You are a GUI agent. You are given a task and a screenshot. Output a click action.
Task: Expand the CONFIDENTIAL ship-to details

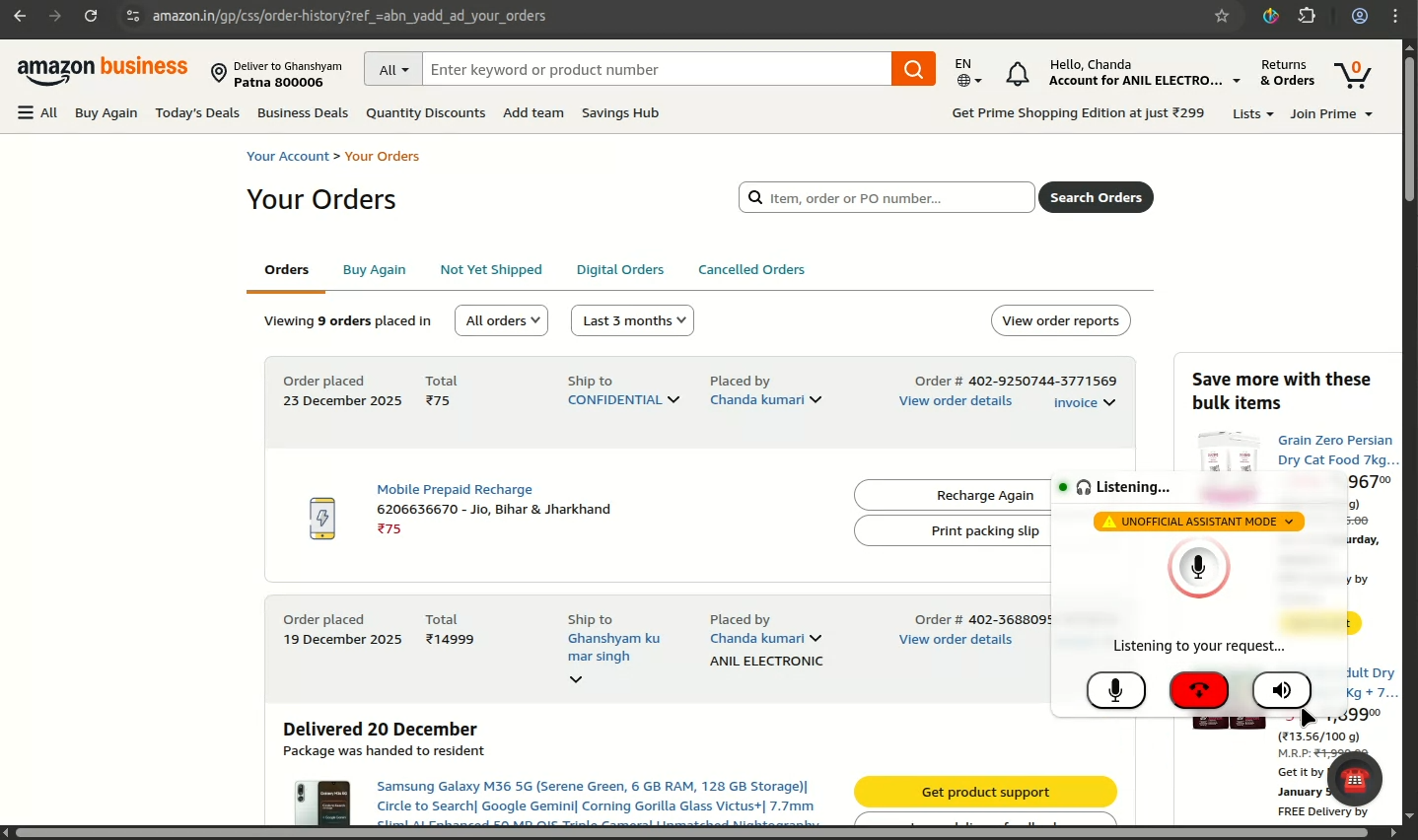pyautogui.click(x=674, y=400)
